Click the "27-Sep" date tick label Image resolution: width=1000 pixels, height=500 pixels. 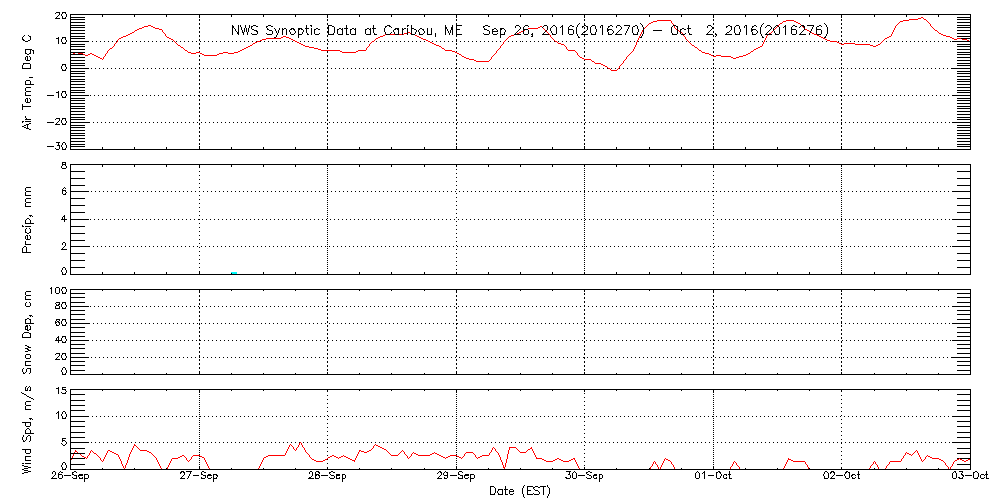tap(200, 478)
